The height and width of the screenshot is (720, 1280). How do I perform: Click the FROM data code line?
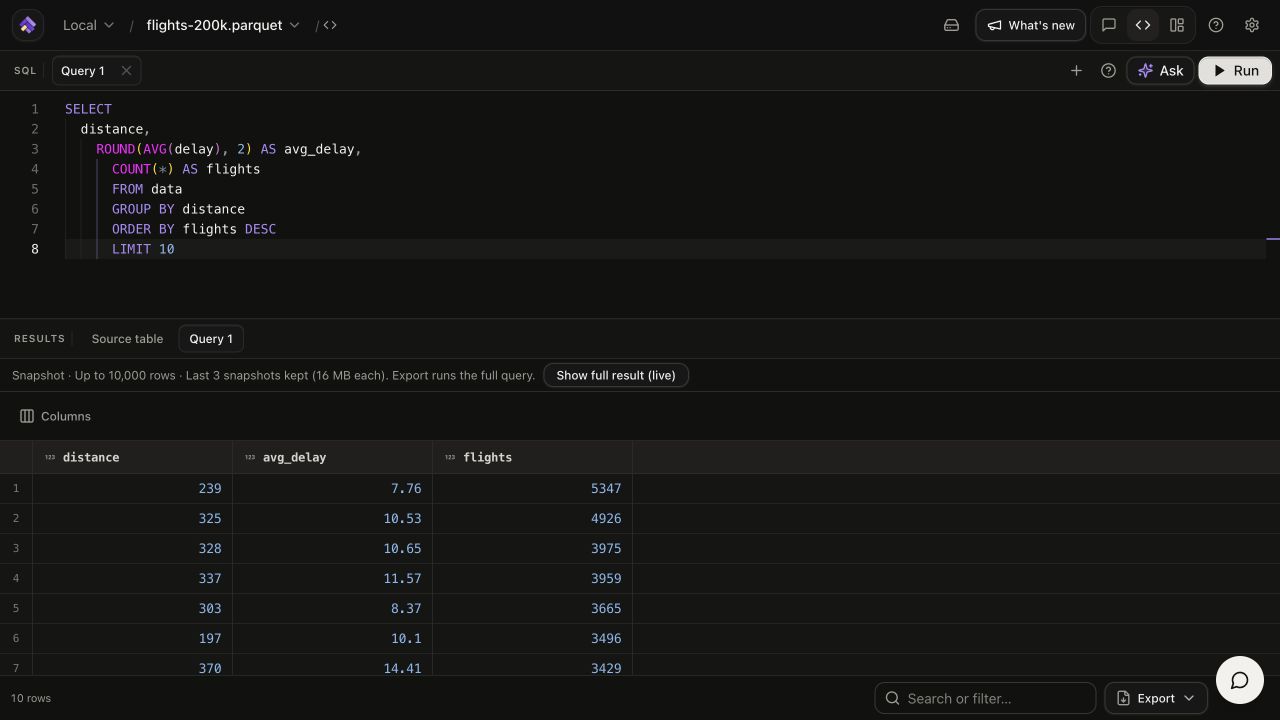coord(147,189)
